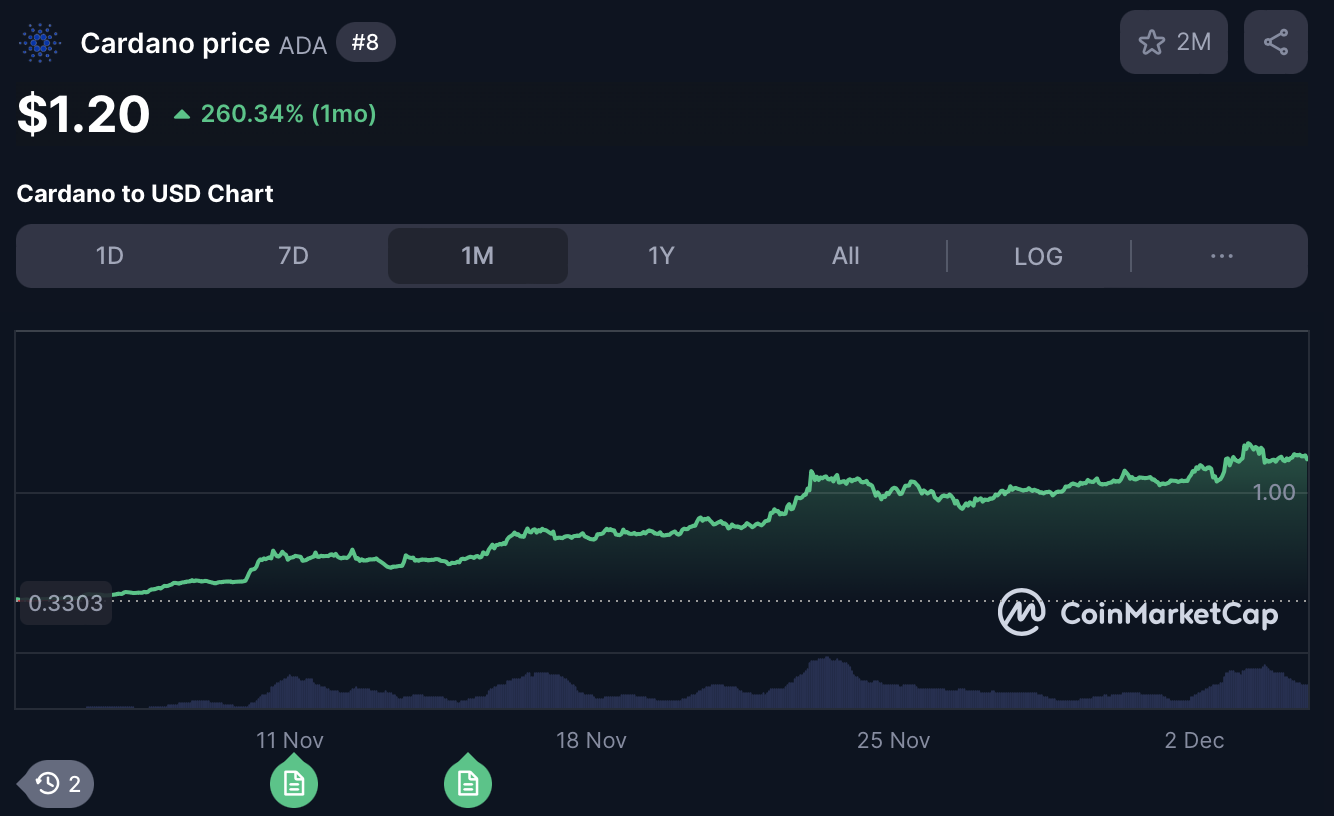The height and width of the screenshot is (816, 1334).
Task: Click the Cardano to USD Chart title
Action: [x=145, y=194]
